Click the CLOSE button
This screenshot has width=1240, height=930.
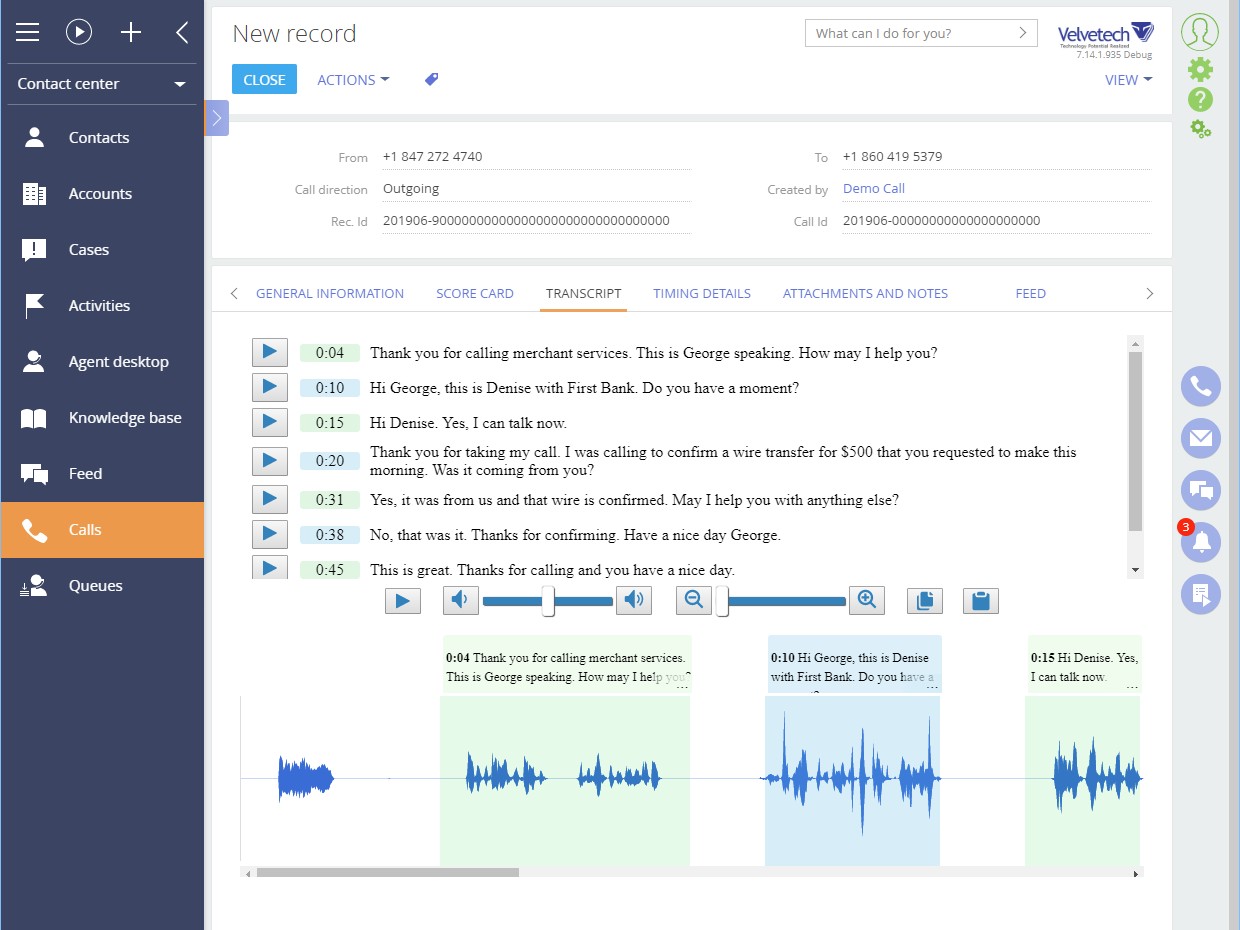point(264,78)
